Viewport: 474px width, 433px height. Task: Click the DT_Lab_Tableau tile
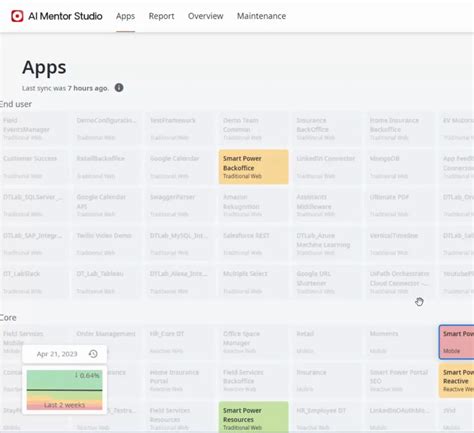point(107,282)
